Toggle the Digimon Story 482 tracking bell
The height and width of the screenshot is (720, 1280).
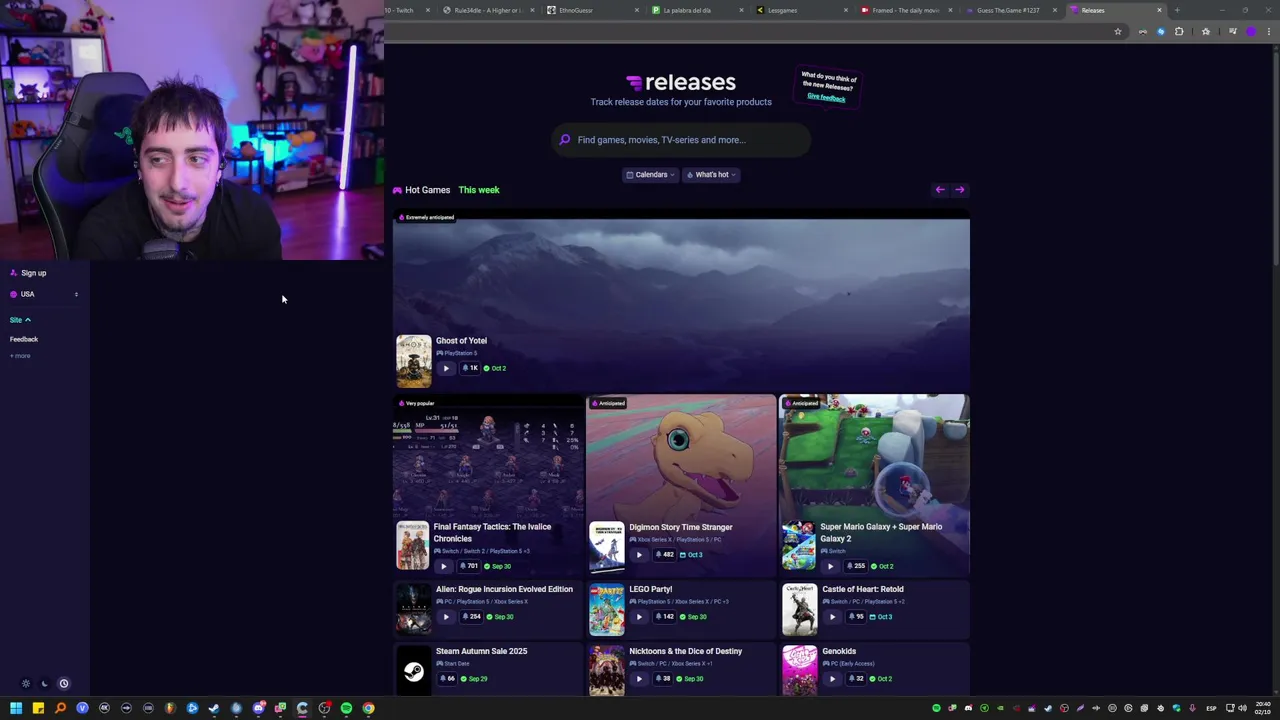coord(664,555)
